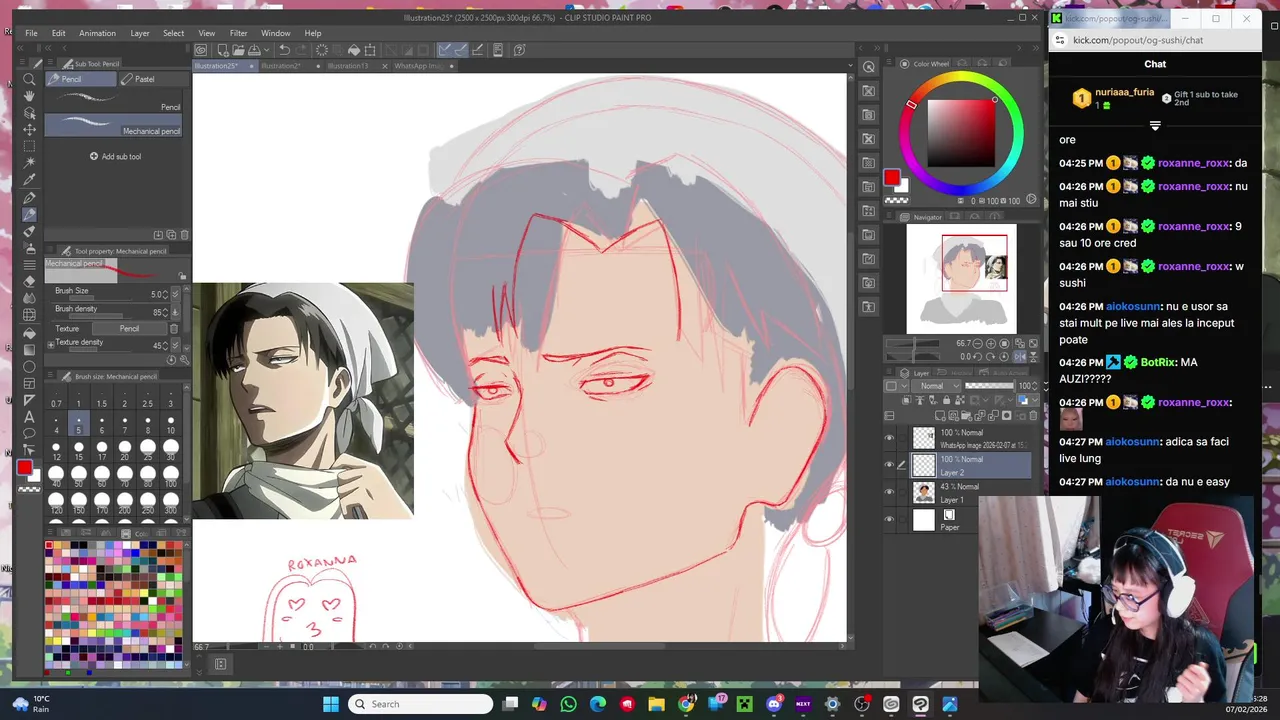Hide Layer 2 with eye icon
The width and height of the screenshot is (1280, 720).
889,465
